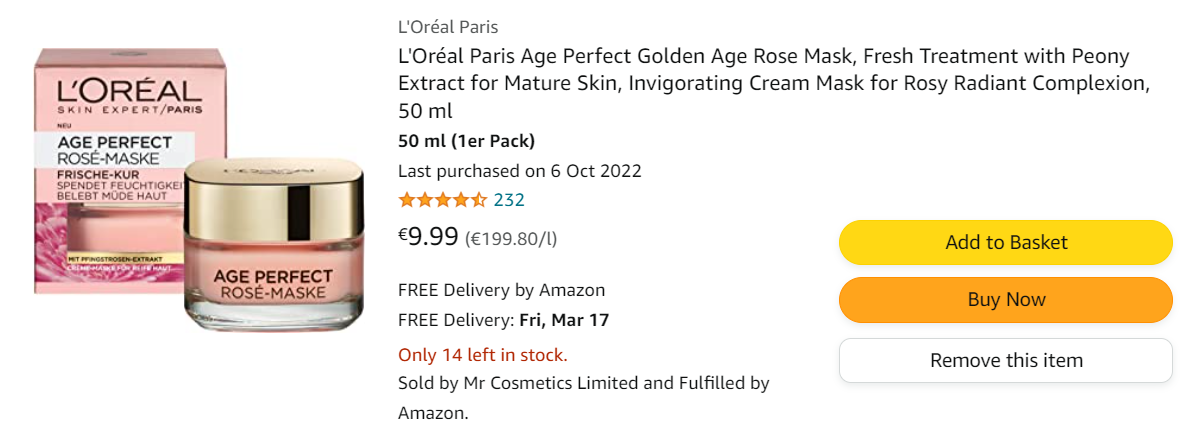The width and height of the screenshot is (1188, 424).
Task: Remove this item from the list
Action: click(x=1005, y=360)
